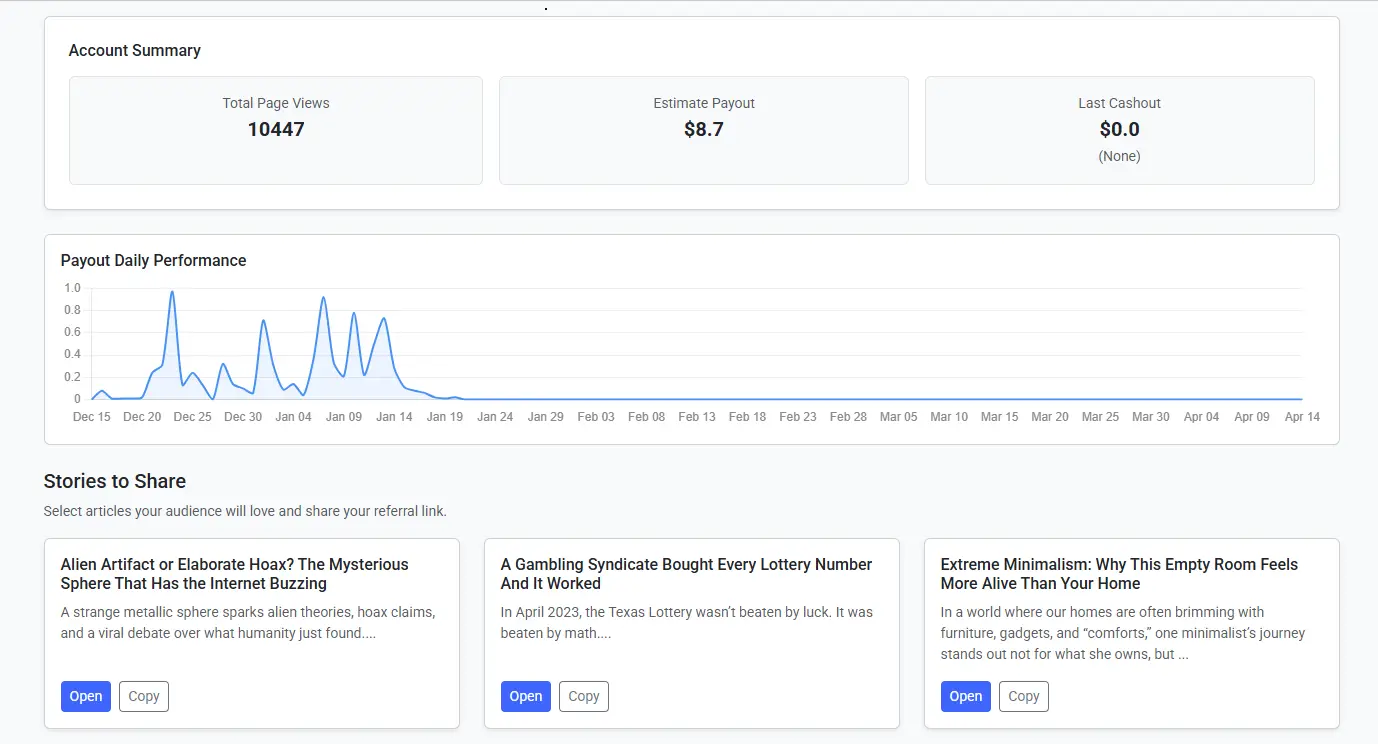Click the Texas Lottery description text
The width and height of the screenshot is (1378, 744).
pos(686,622)
